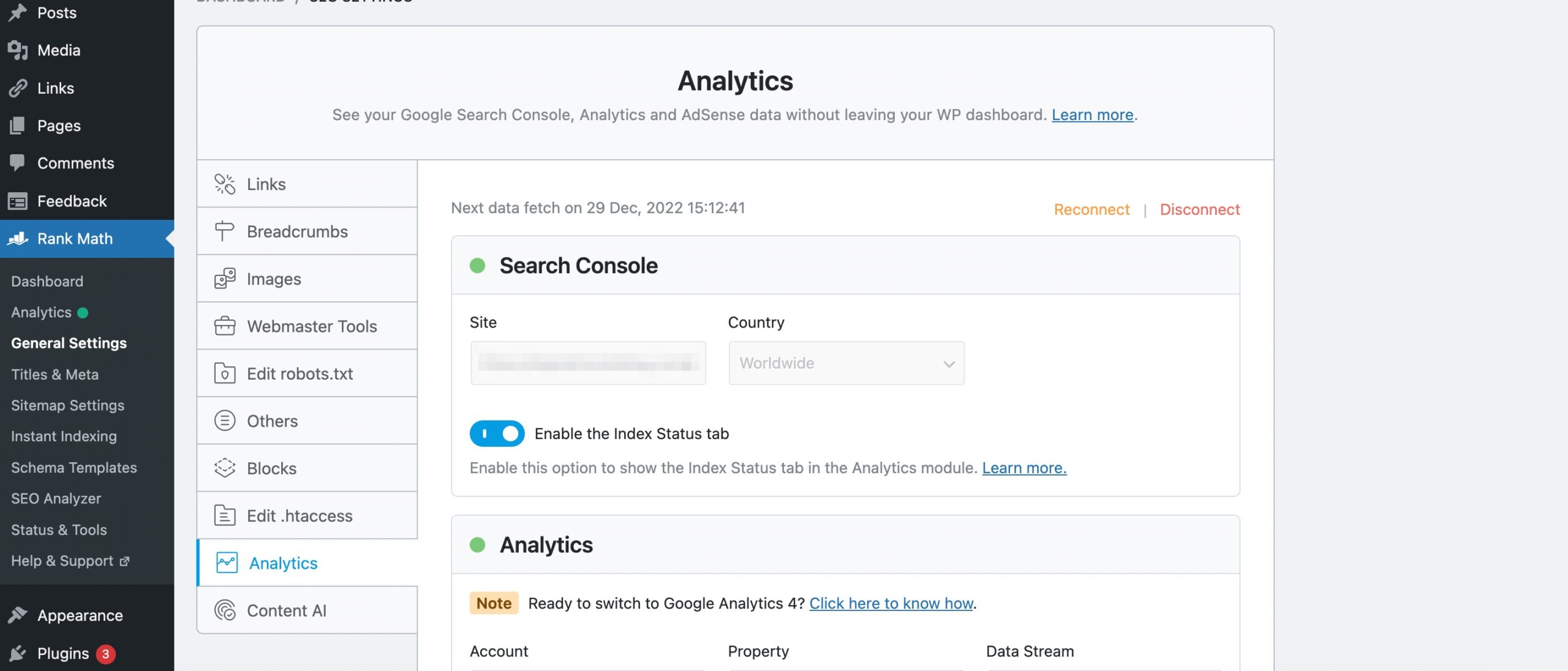Expand the Country dropdown to Worldwide
This screenshot has height=671, width=1568.
coord(845,362)
